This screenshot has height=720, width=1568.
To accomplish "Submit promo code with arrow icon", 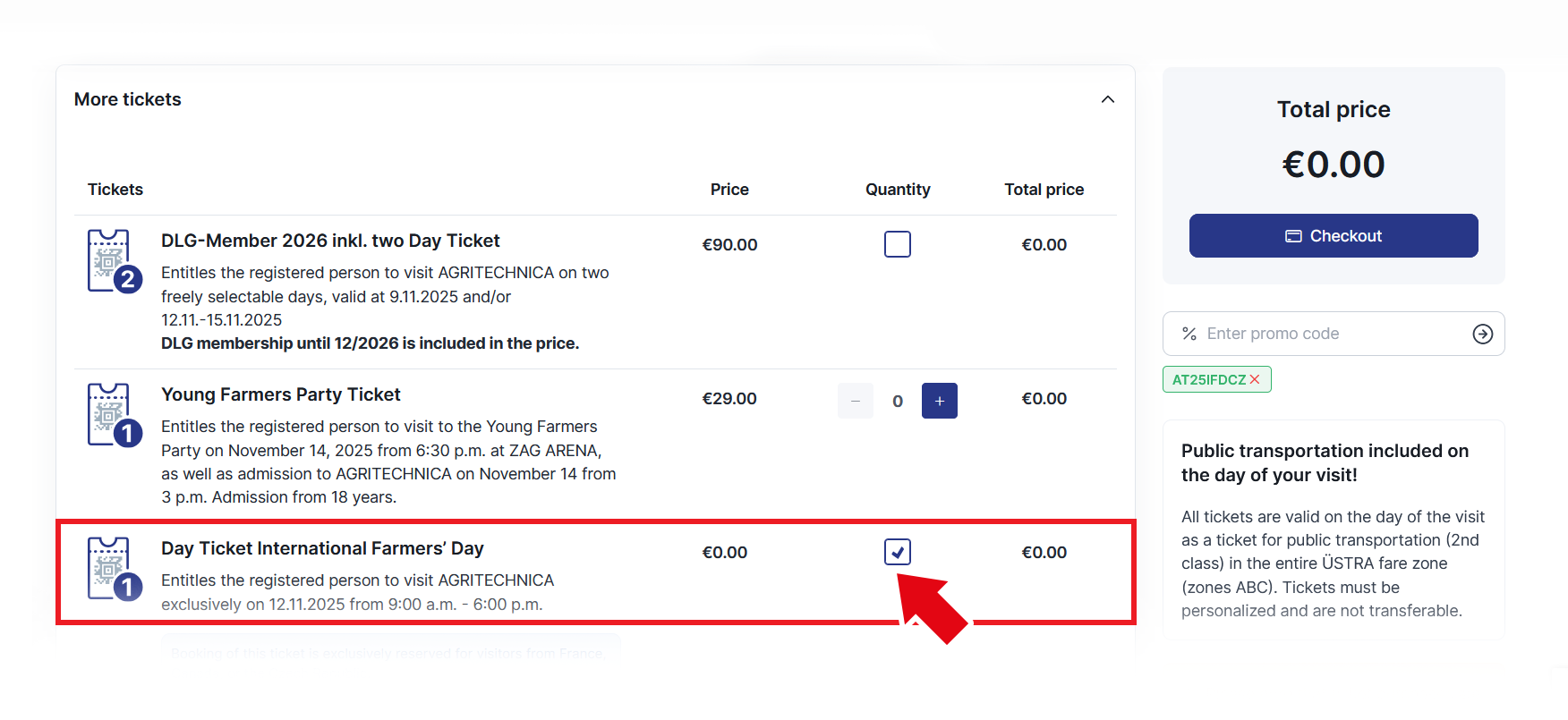I will pyautogui.click(x=1482, y=334).
